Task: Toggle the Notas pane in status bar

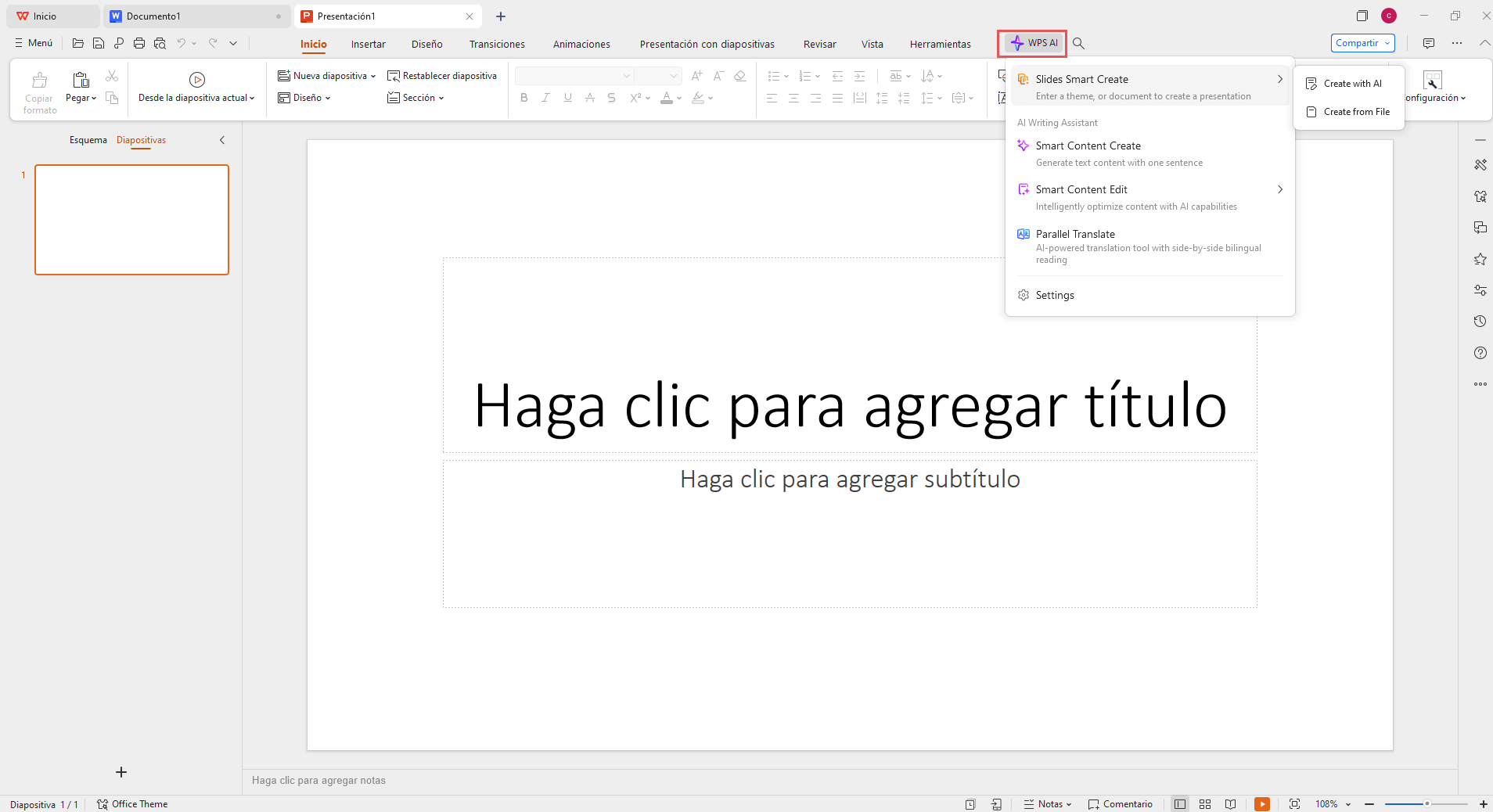Action: [x=1047, y=804]
